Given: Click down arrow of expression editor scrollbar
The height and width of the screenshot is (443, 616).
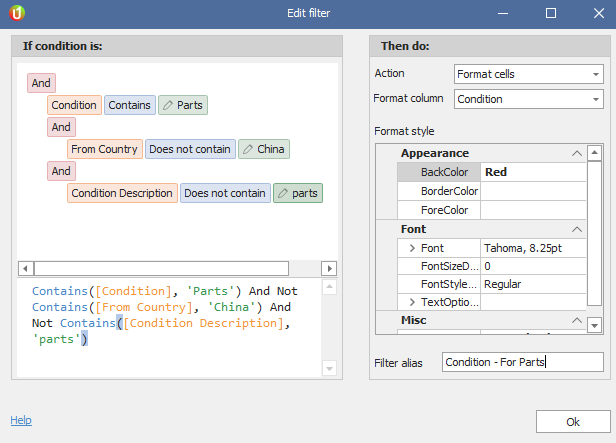Looking at the screenshot, I should (330, 368).
